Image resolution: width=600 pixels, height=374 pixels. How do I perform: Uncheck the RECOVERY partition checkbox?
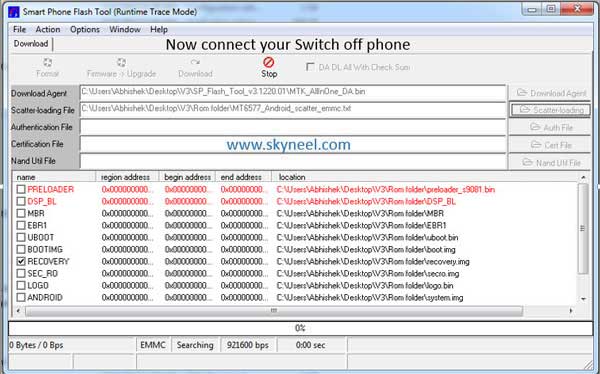[x=21, y=261]
